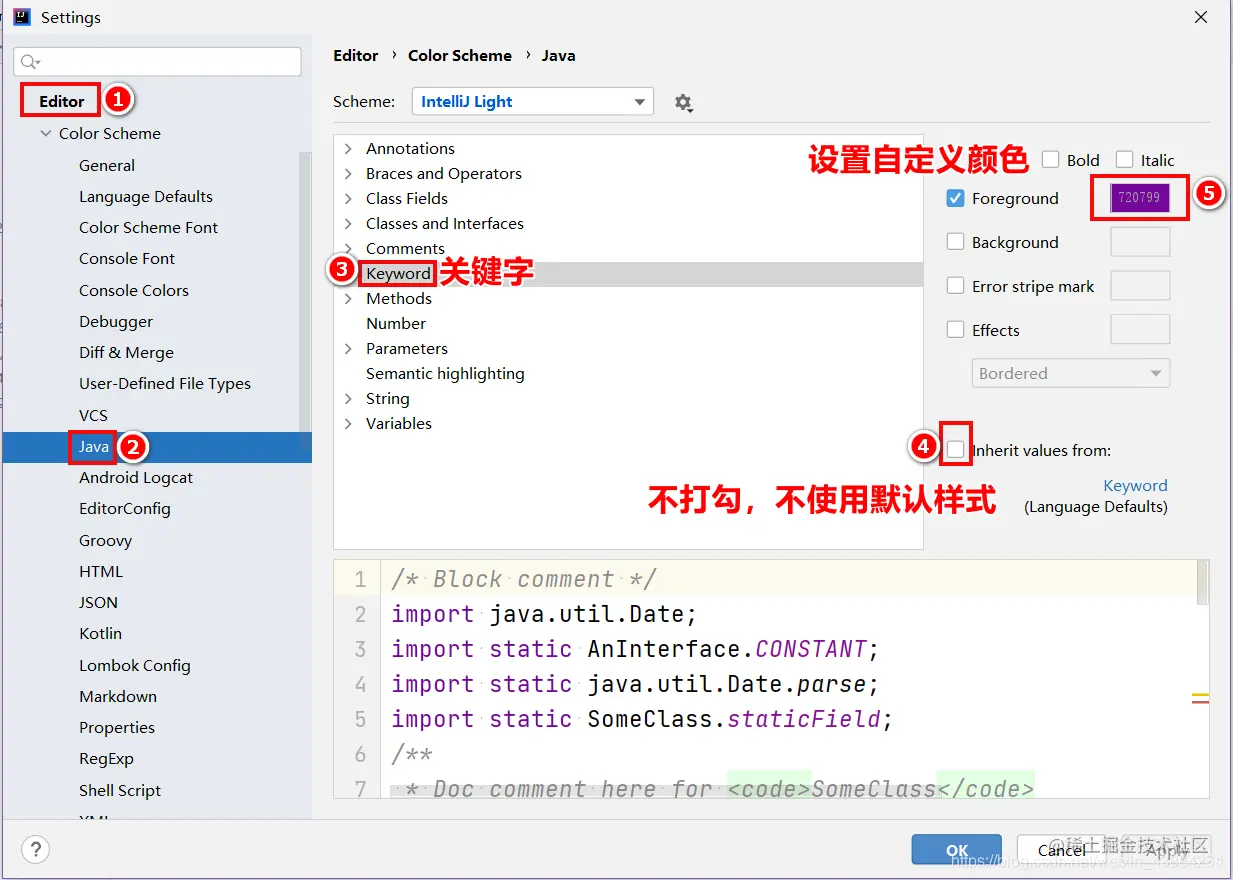Select General under Color Scheme
This screenshot has height=880, width=1233.
click(107, 165)
